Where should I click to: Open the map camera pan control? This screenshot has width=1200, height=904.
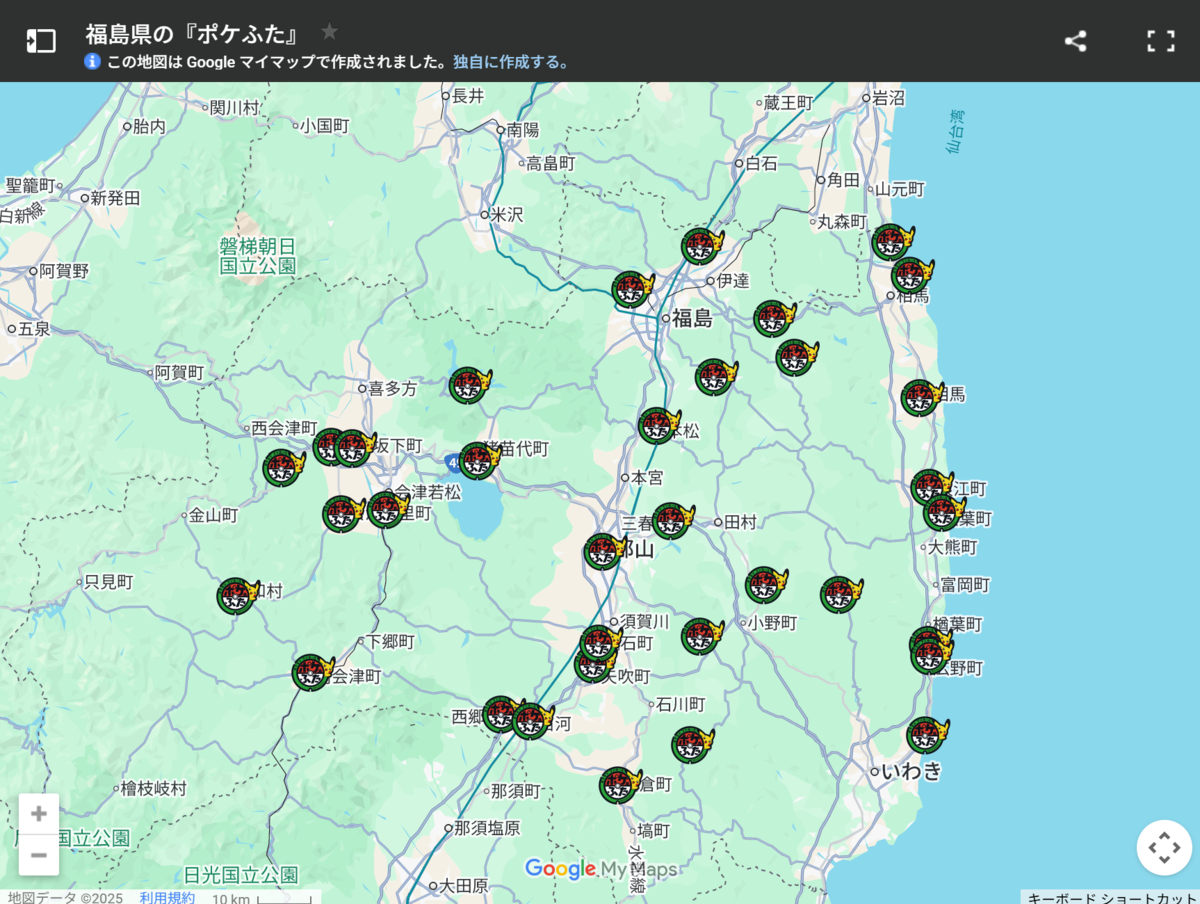tap(1164, 848)
